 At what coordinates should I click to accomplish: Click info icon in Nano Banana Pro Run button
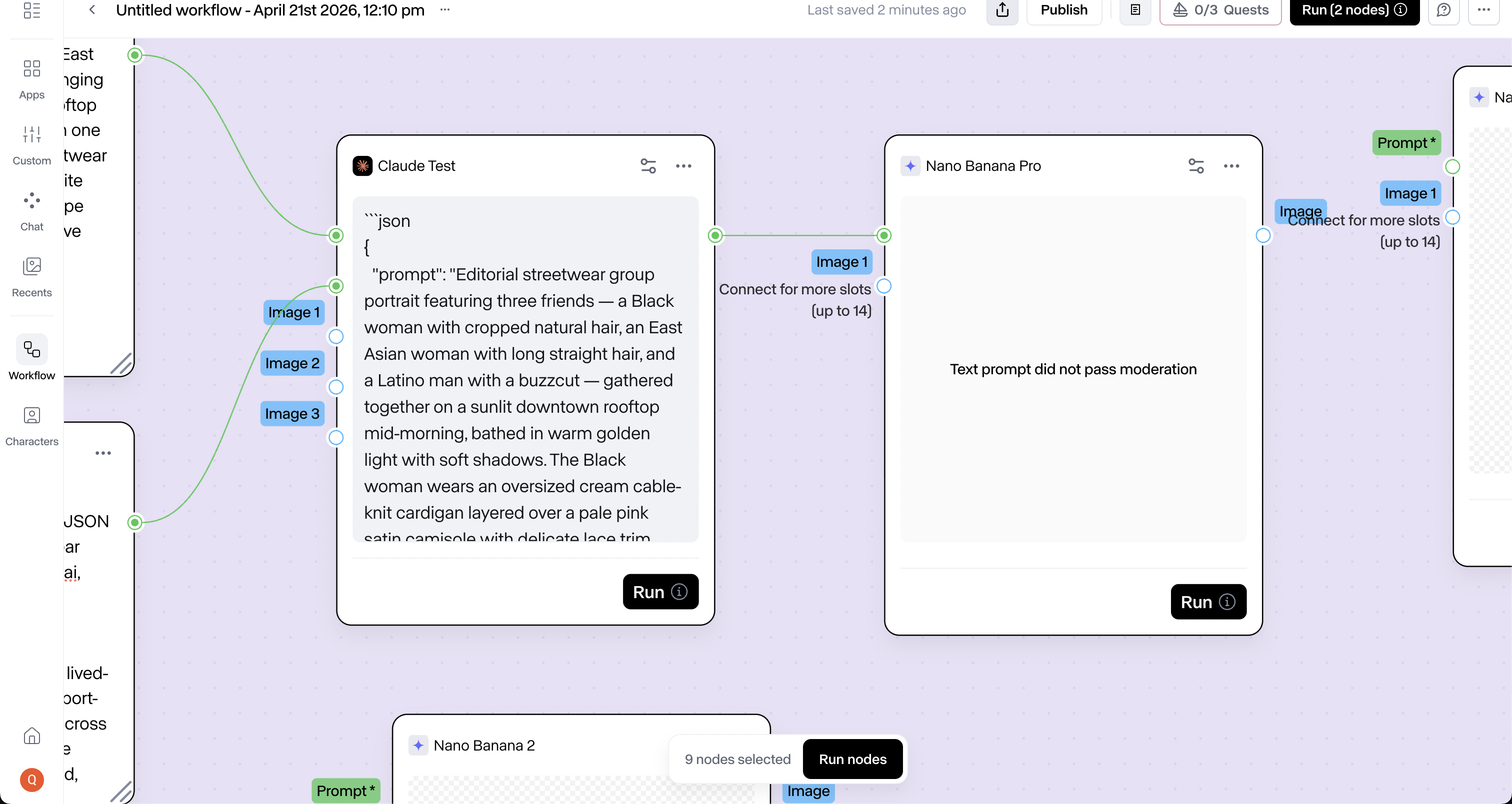point(1227,602)
